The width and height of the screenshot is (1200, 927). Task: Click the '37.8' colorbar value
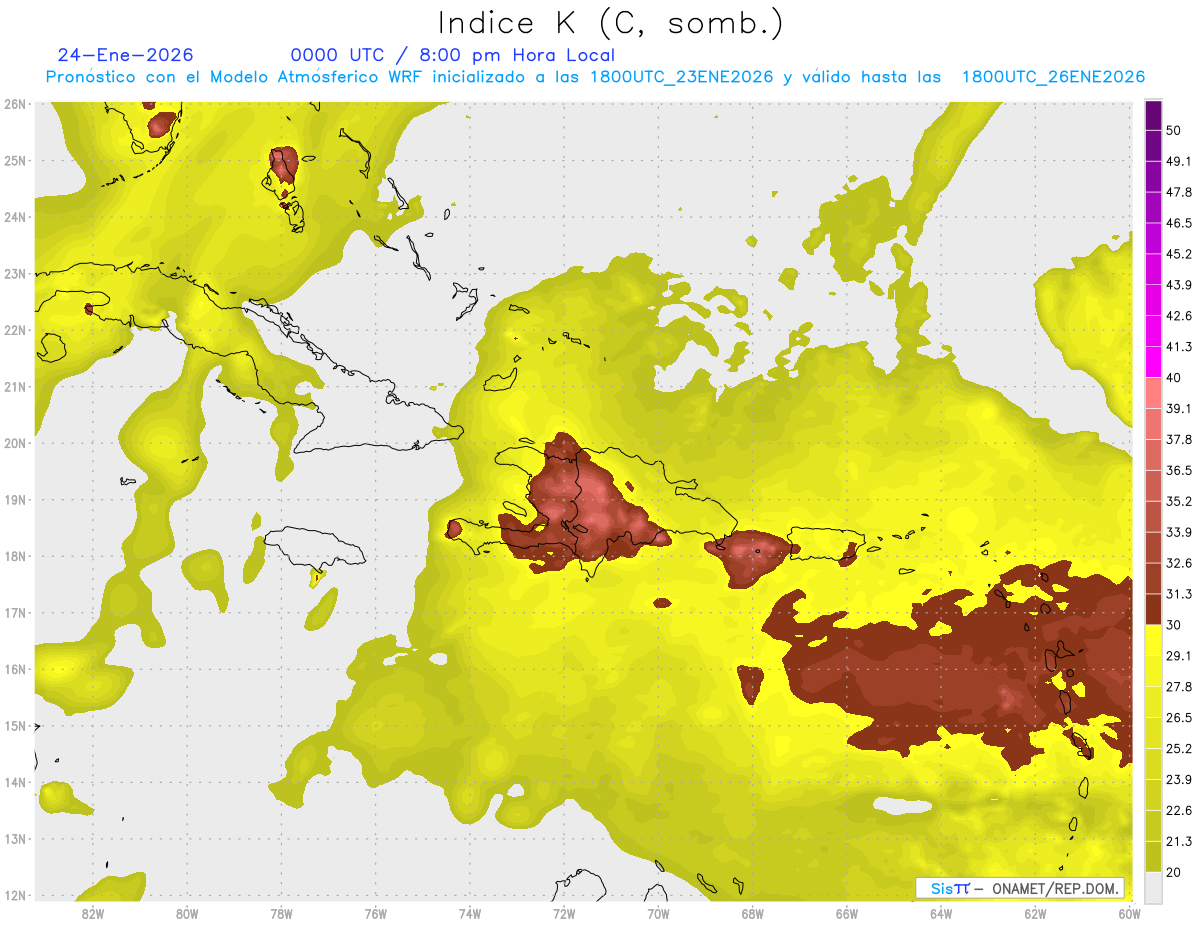[1179, 439]
